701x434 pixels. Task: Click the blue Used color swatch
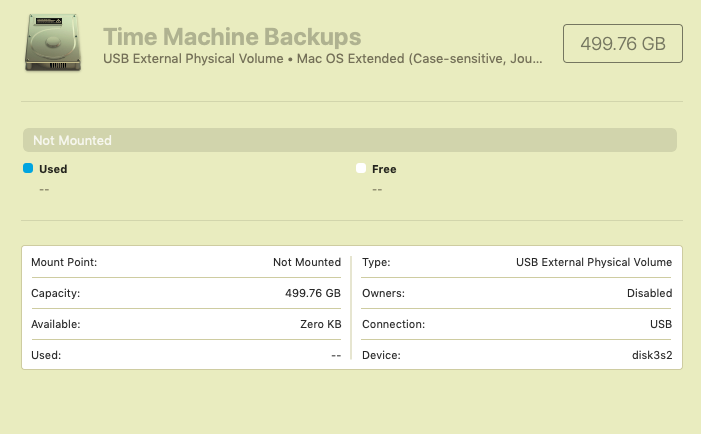[x=28, y=169]
